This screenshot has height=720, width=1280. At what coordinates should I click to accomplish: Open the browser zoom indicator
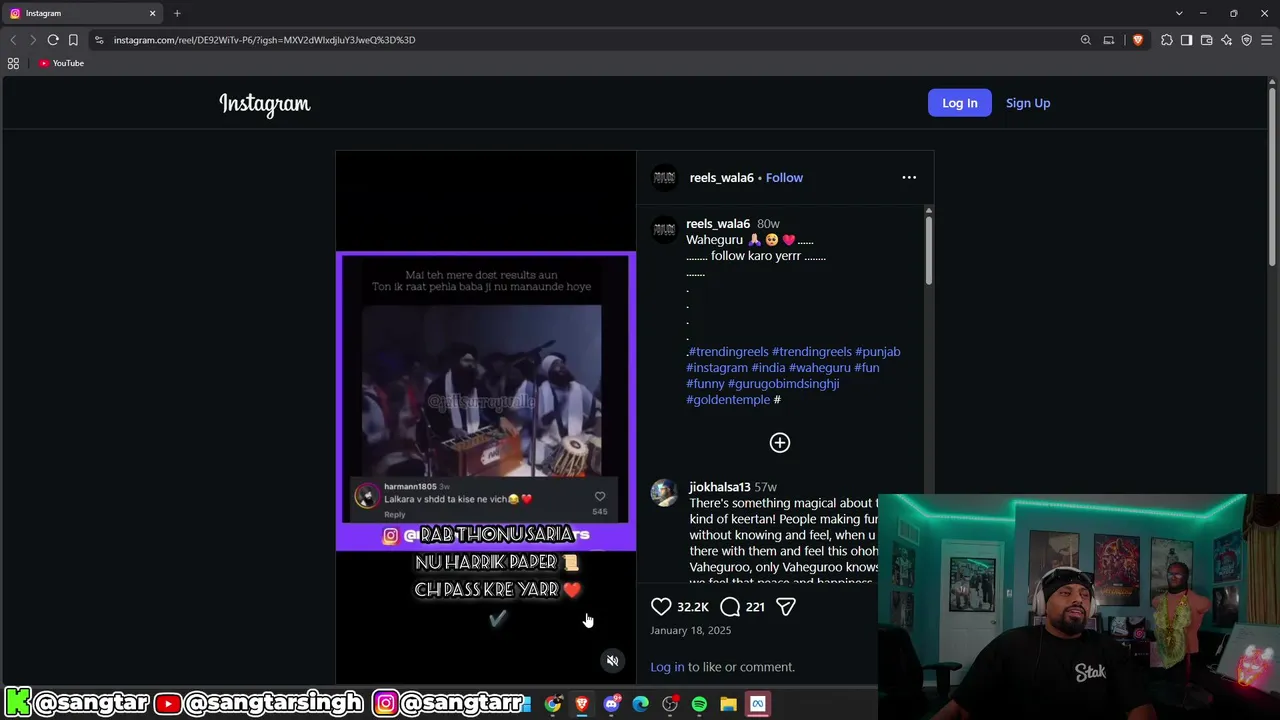[x=1086, y=40]
